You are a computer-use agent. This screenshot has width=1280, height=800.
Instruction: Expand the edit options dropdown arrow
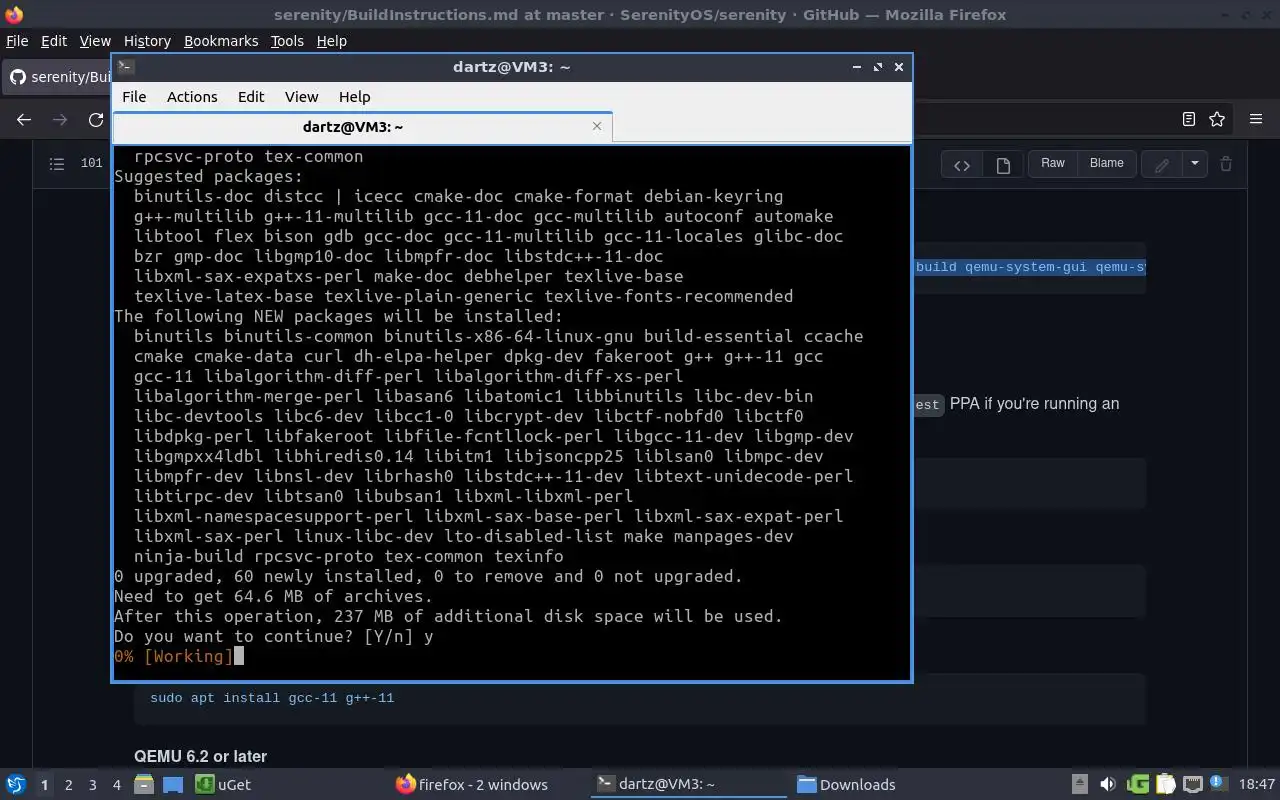[x=1195, y=164]
